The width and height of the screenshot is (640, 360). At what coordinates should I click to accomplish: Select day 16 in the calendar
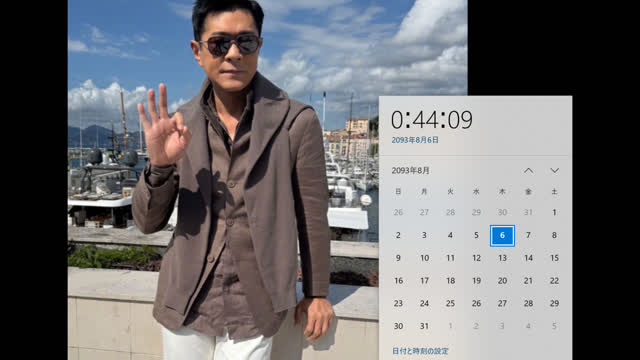tap(398, 281)
